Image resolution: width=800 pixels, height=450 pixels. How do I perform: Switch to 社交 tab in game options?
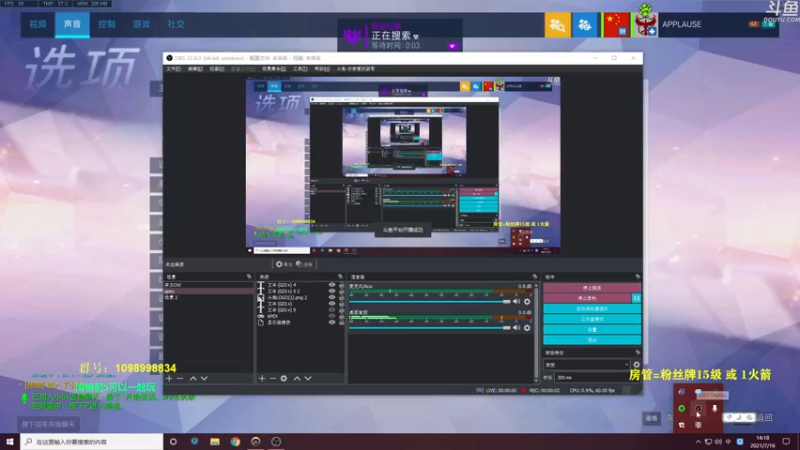point(176,24)
